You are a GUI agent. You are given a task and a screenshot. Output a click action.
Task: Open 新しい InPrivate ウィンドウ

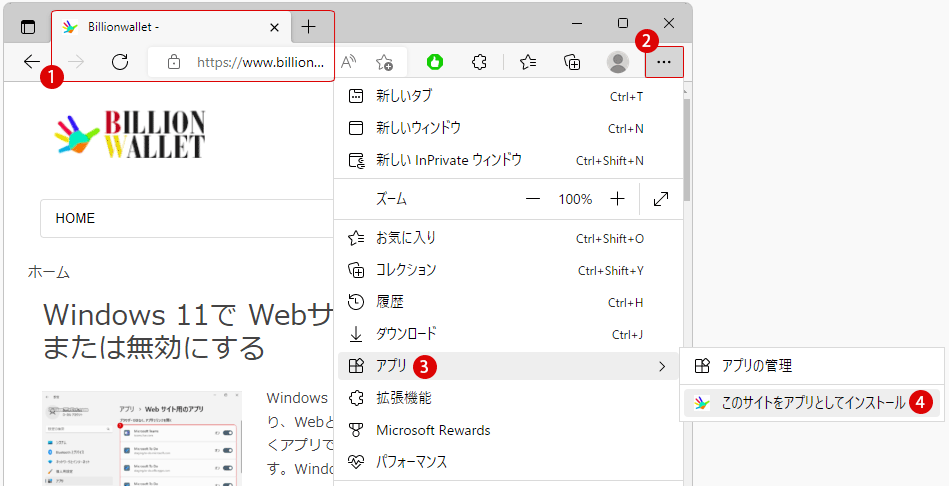(508, 160)
